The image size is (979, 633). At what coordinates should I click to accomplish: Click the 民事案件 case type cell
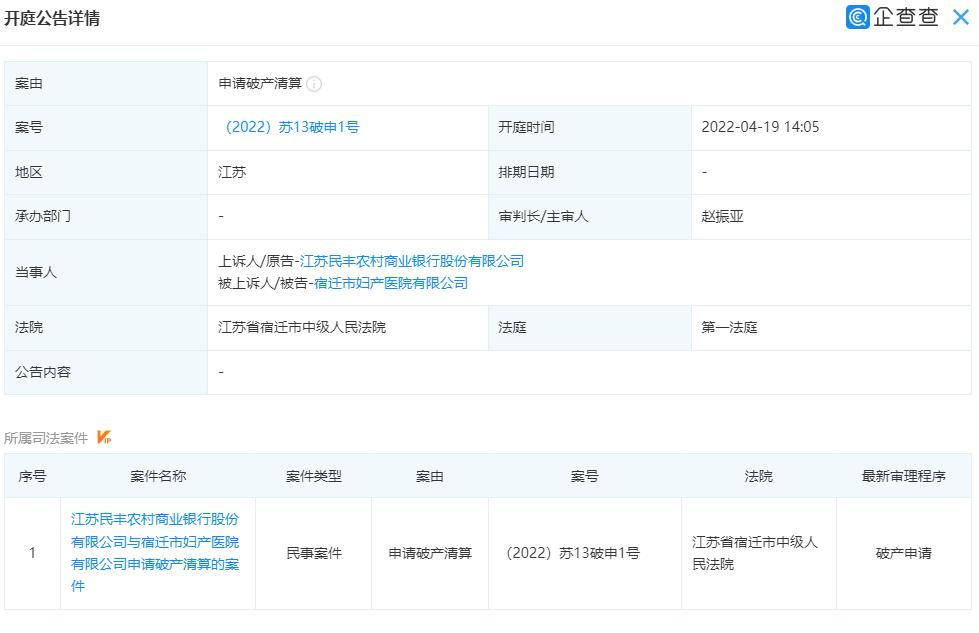[317, 553]
